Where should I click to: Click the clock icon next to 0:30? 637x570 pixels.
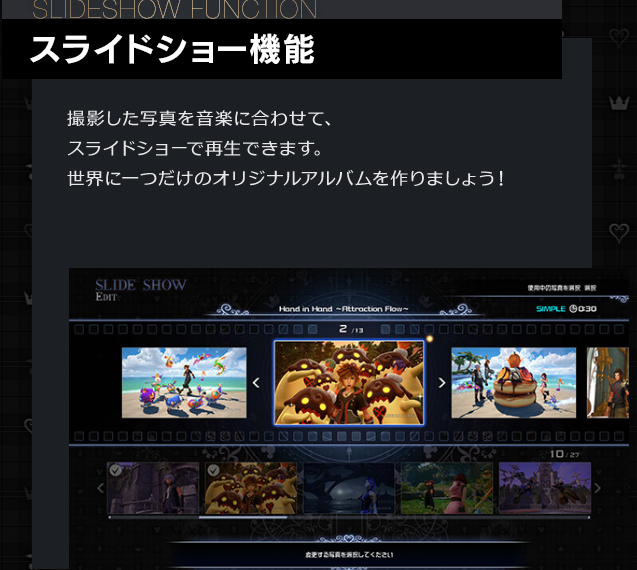pyautogui.click(x=573, y=309)
